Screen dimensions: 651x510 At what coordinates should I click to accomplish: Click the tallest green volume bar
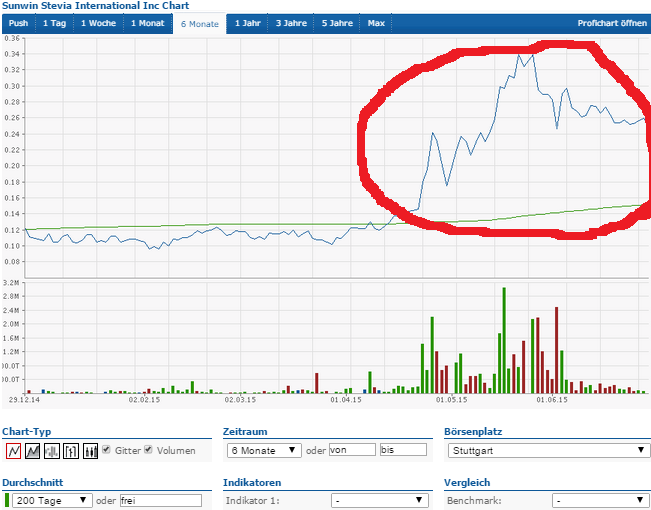504,340
